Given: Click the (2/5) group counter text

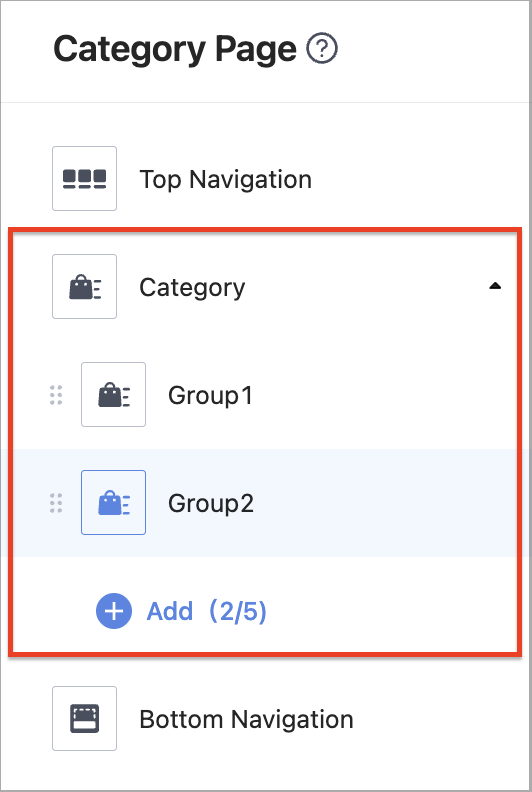Looking at the screenshot, I should click(x=237, y=612).
